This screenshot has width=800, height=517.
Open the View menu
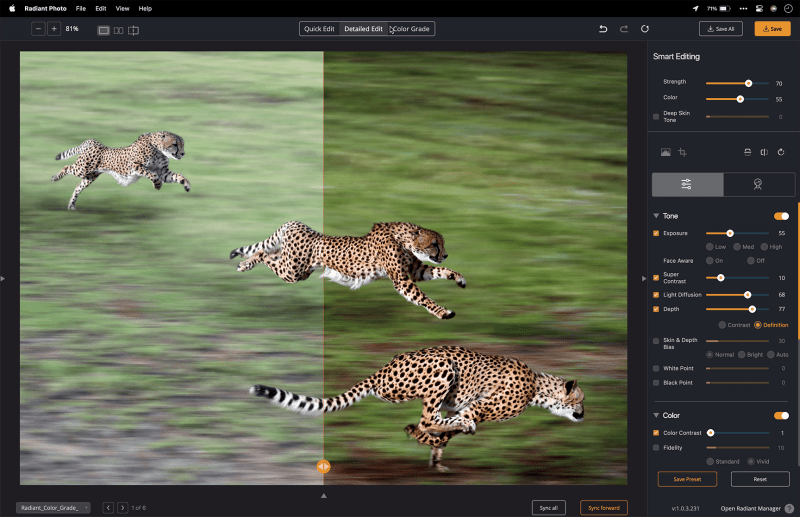122,8
